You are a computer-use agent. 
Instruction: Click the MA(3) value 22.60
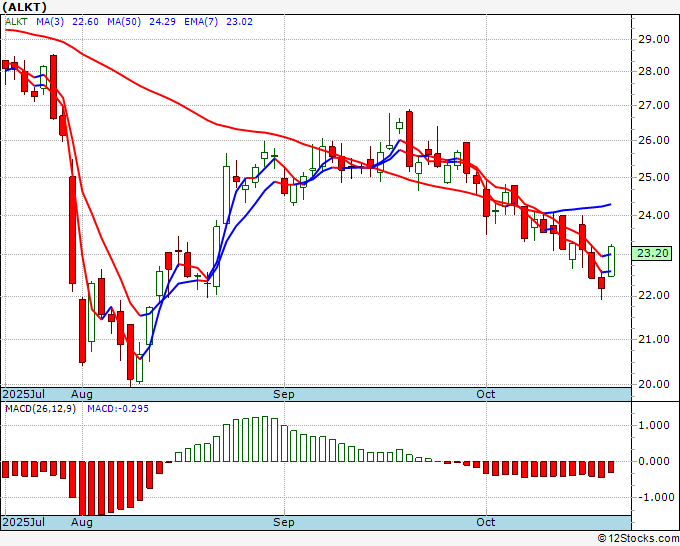coord(85,22)
